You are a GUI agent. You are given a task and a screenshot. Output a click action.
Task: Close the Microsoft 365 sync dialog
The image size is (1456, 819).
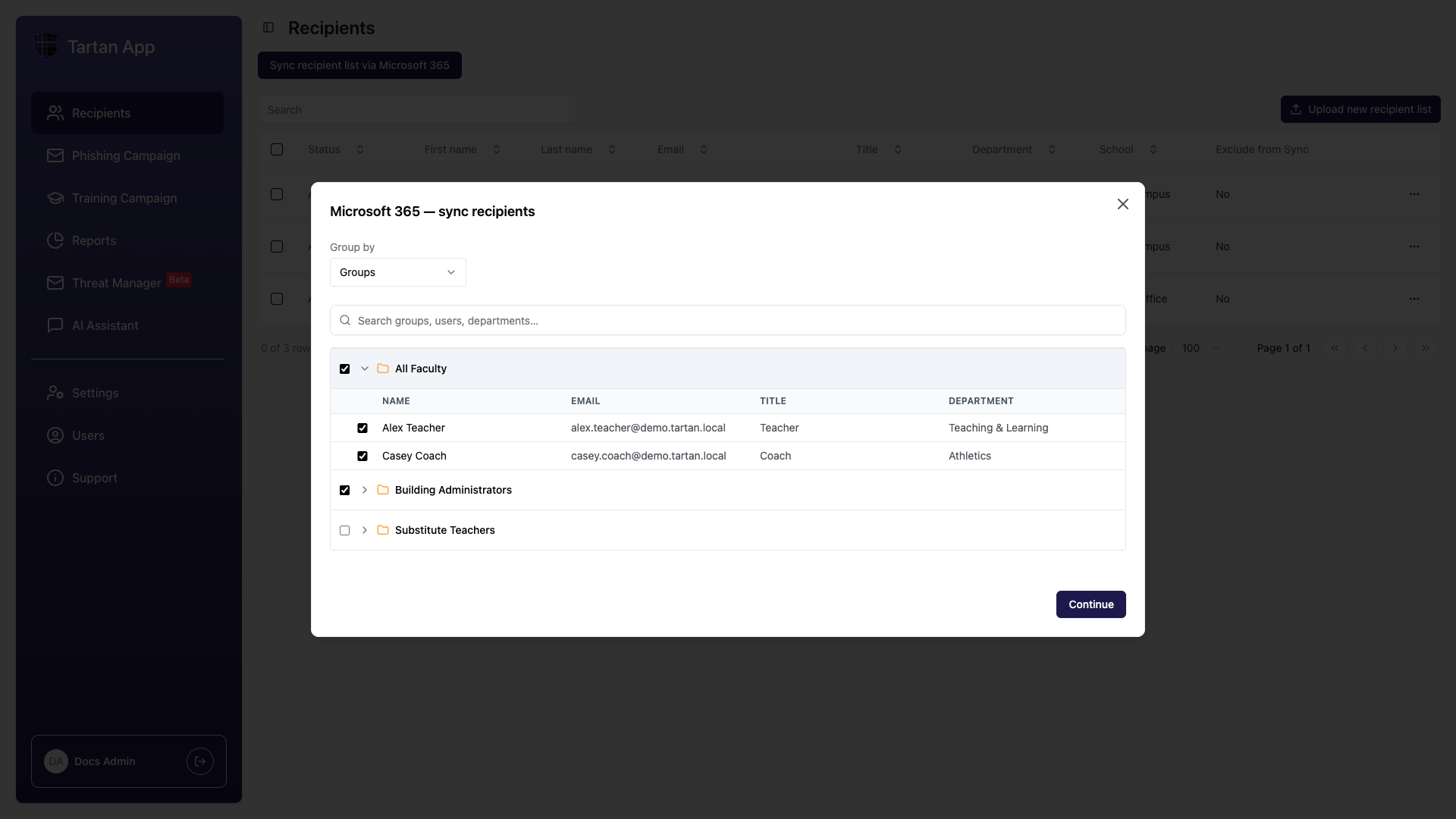(x=1123, y=204)
